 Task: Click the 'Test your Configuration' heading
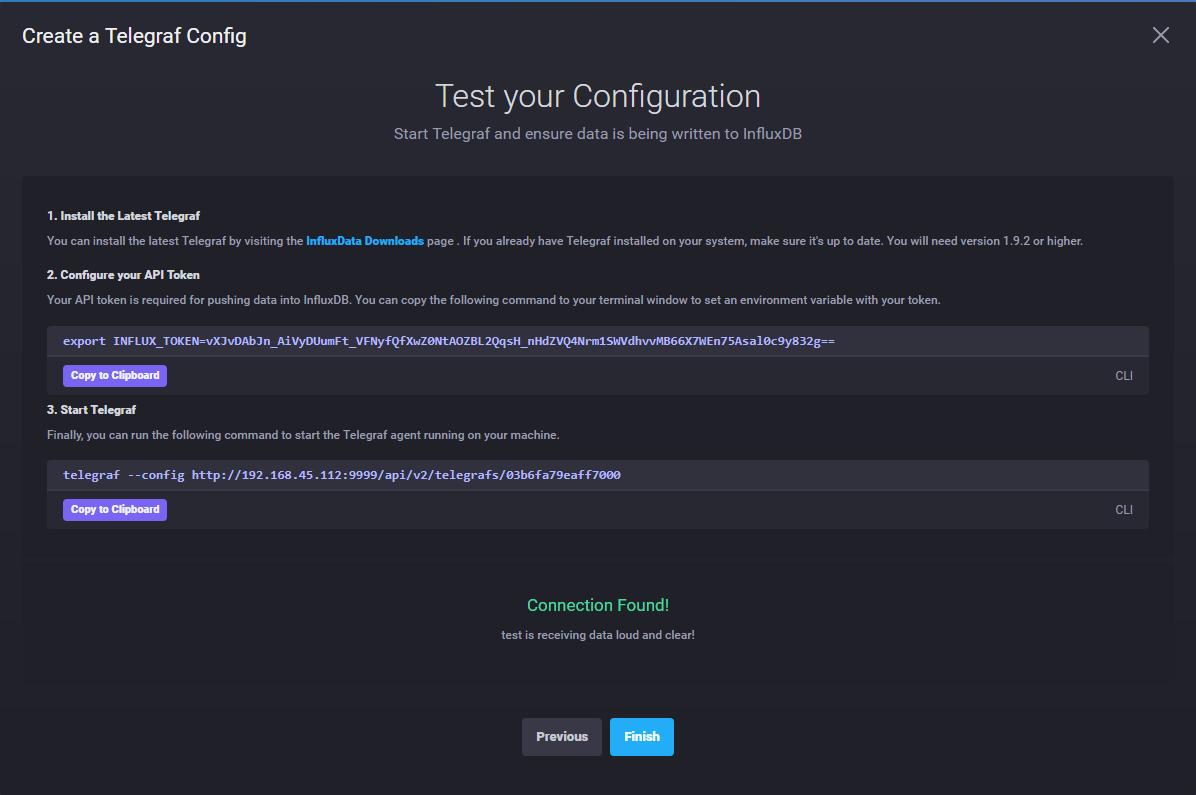[598, 97]
